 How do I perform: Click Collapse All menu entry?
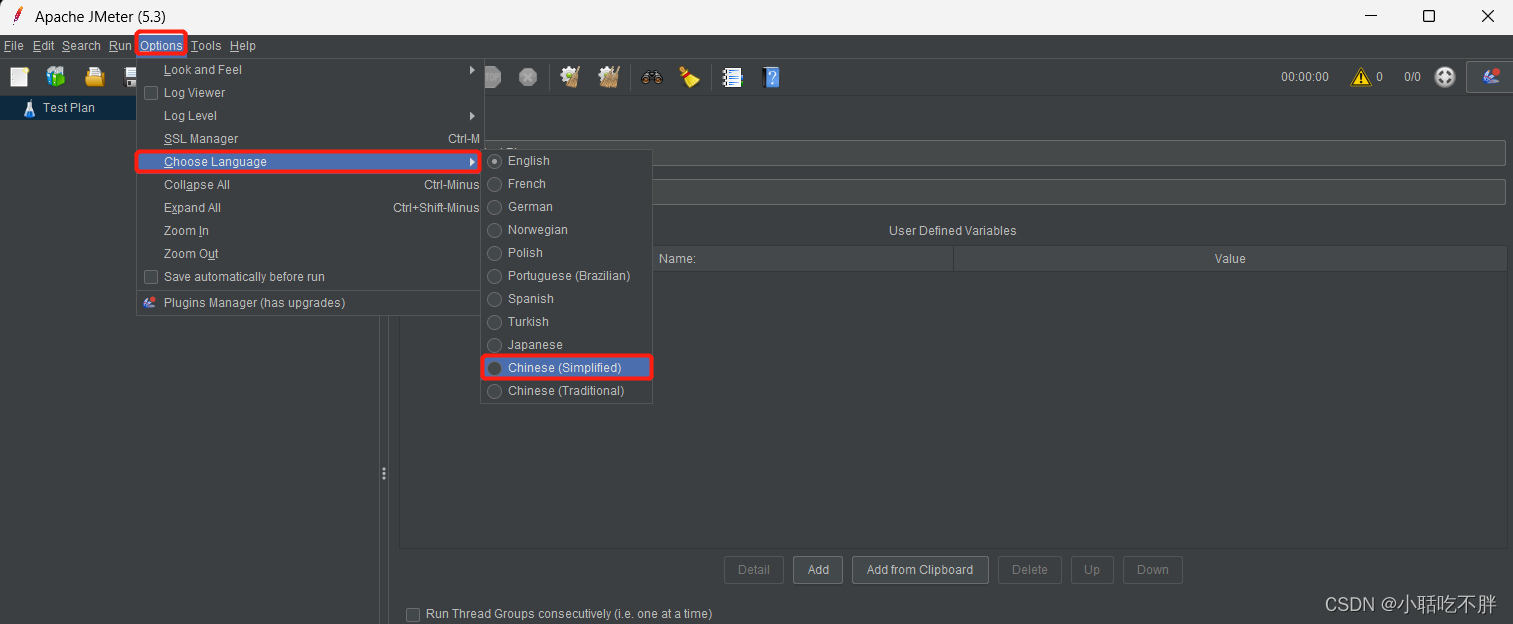pyautogui.click(x=310, y=185)
